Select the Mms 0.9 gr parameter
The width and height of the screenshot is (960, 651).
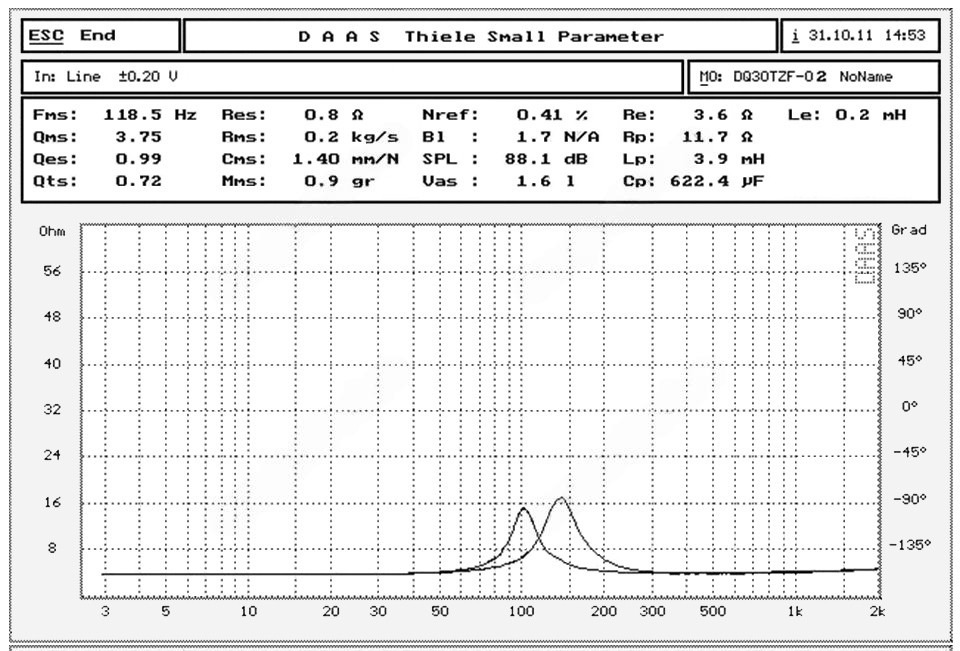(x=298, y=181)
